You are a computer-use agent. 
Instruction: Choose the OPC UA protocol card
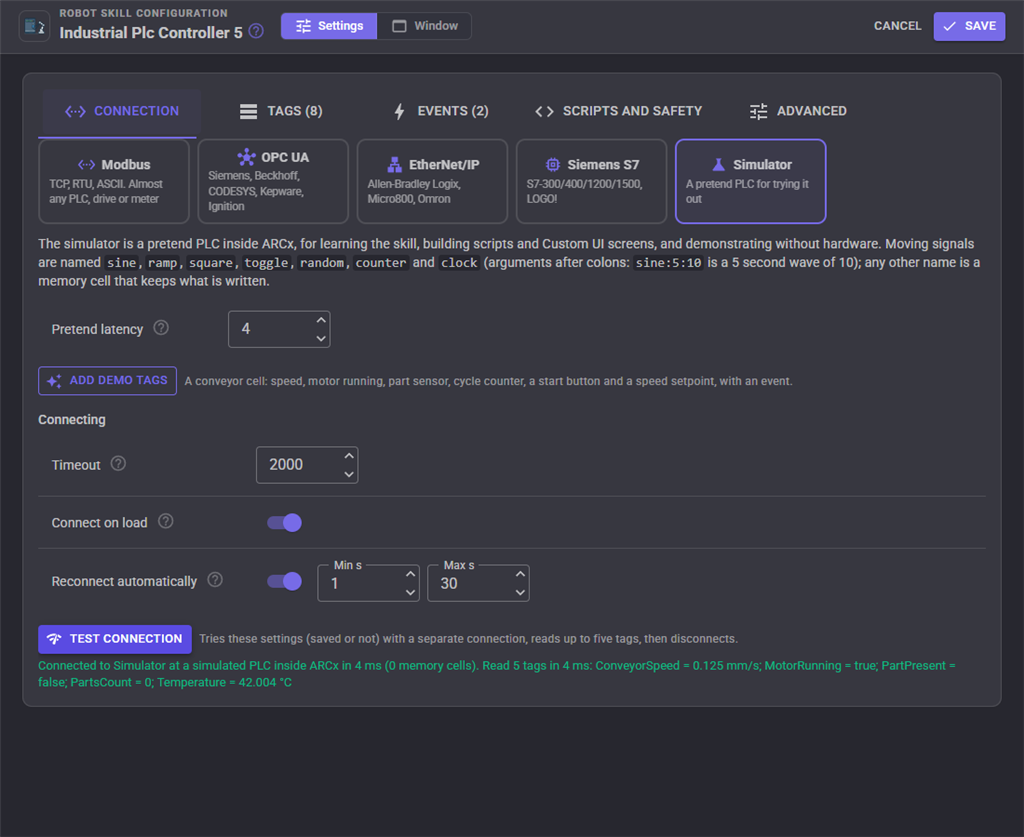[x=273, y=182]
